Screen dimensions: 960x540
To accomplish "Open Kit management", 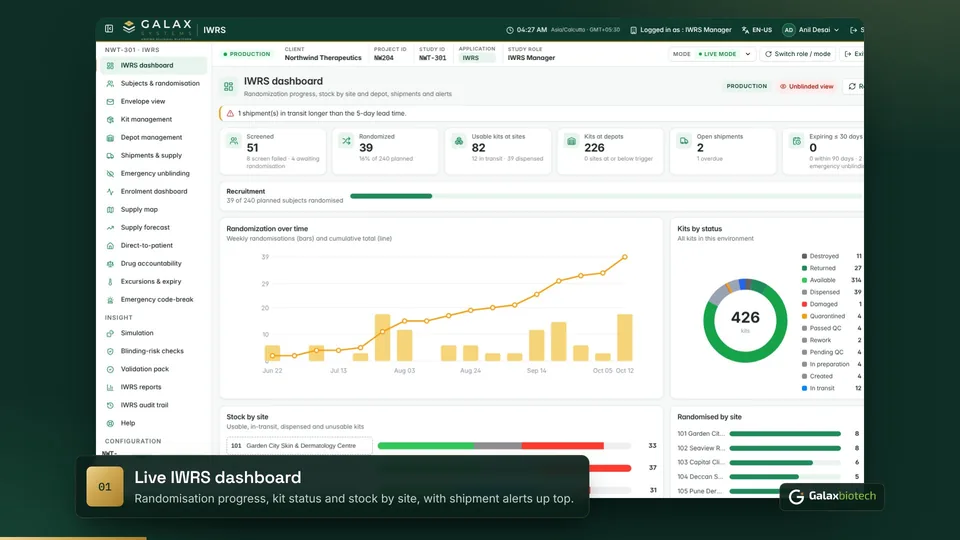I will click(x=154, y=119).
